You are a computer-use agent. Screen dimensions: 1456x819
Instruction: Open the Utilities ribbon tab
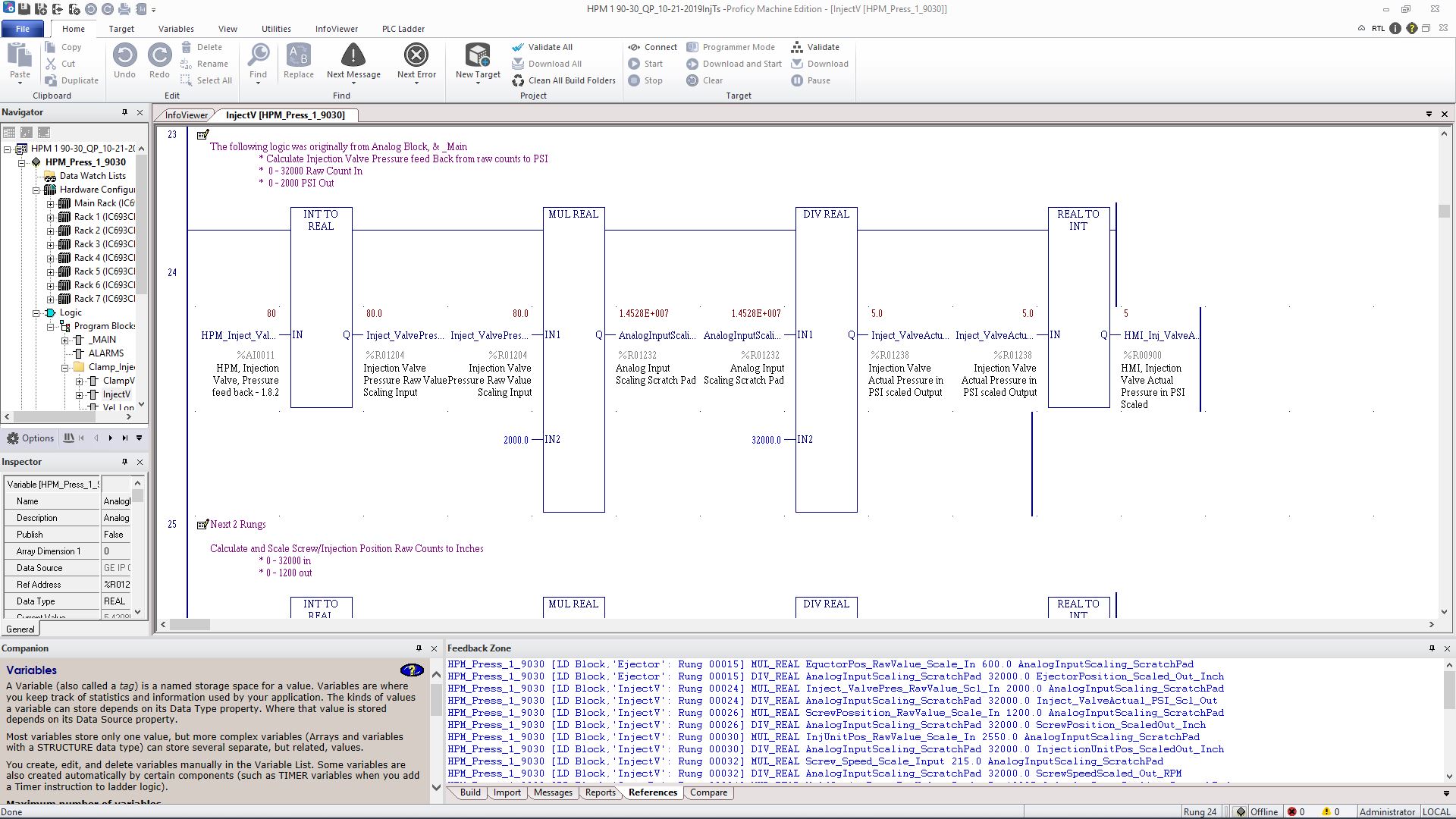pyautogui.click(x=276, y=29)
